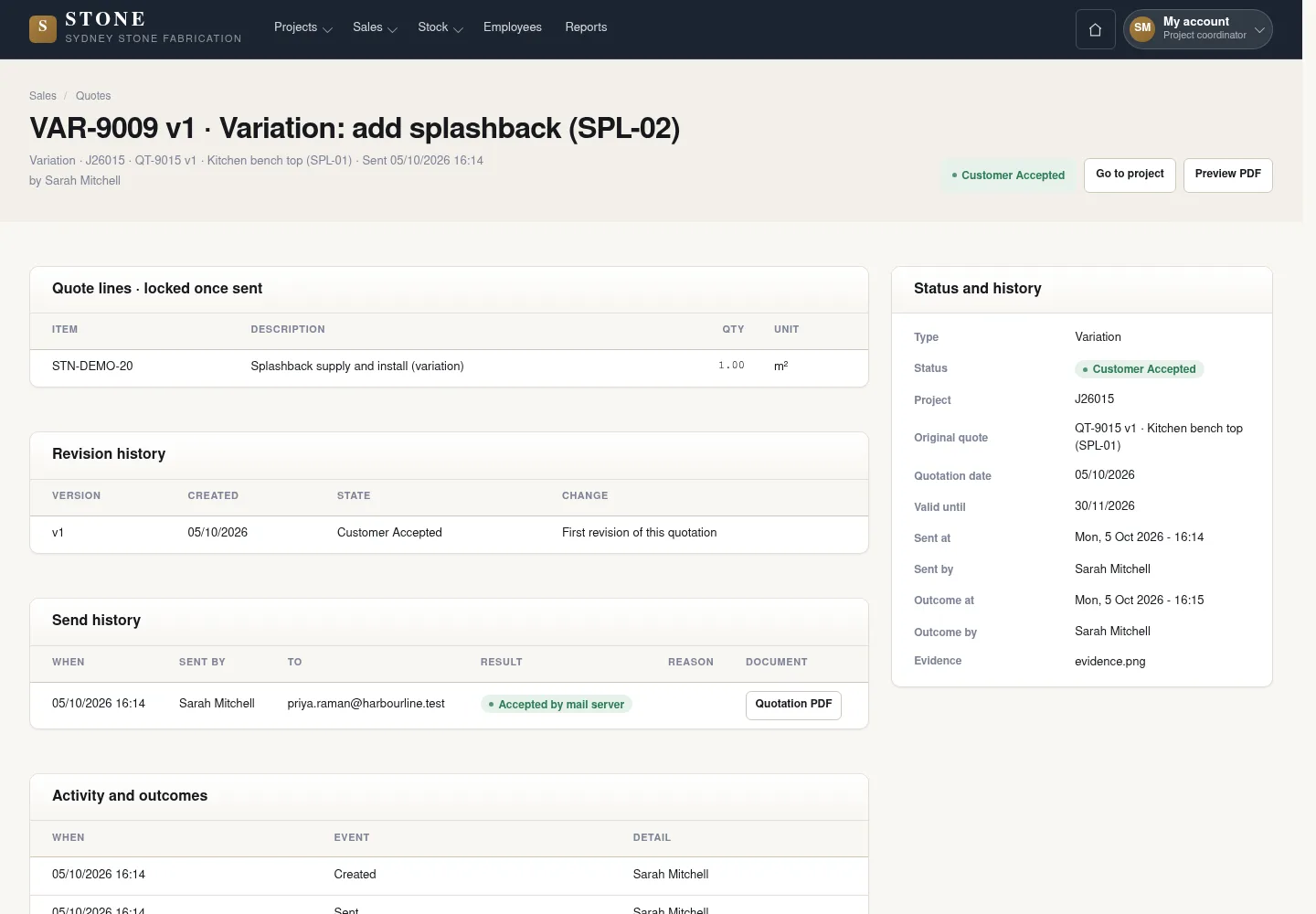Click the Status panel Customer Accepted badge
Viewport: 1316px width, 914px height.
click(1139, 369)
